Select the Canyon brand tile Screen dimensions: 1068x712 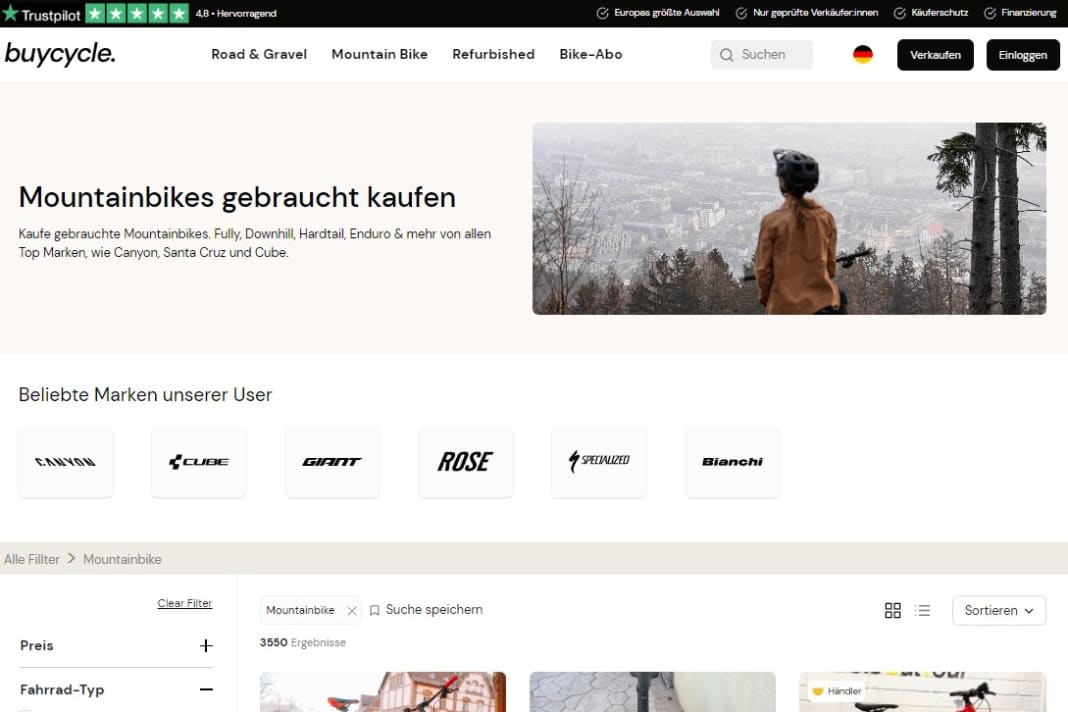tap(65, 461)
